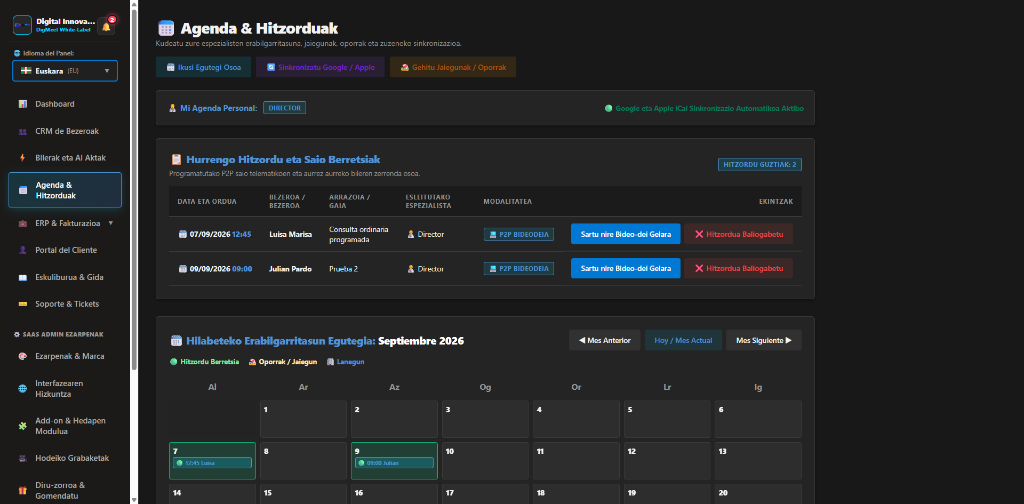The image size is (1024, 504).
Task: Select day 1 calendar cell
Action: [303, 419]
